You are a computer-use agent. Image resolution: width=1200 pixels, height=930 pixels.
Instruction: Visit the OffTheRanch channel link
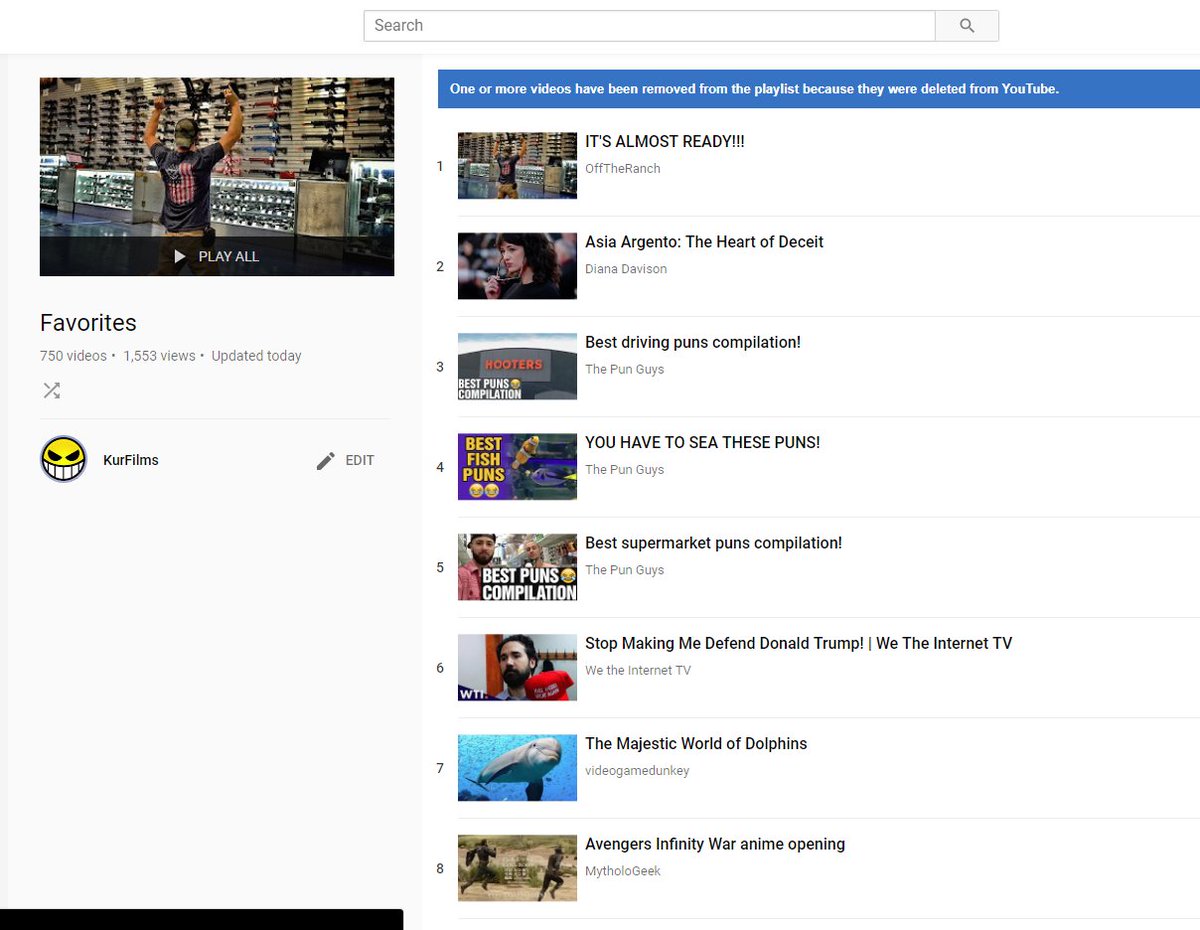pyautogui.click(x=623, y=169)
